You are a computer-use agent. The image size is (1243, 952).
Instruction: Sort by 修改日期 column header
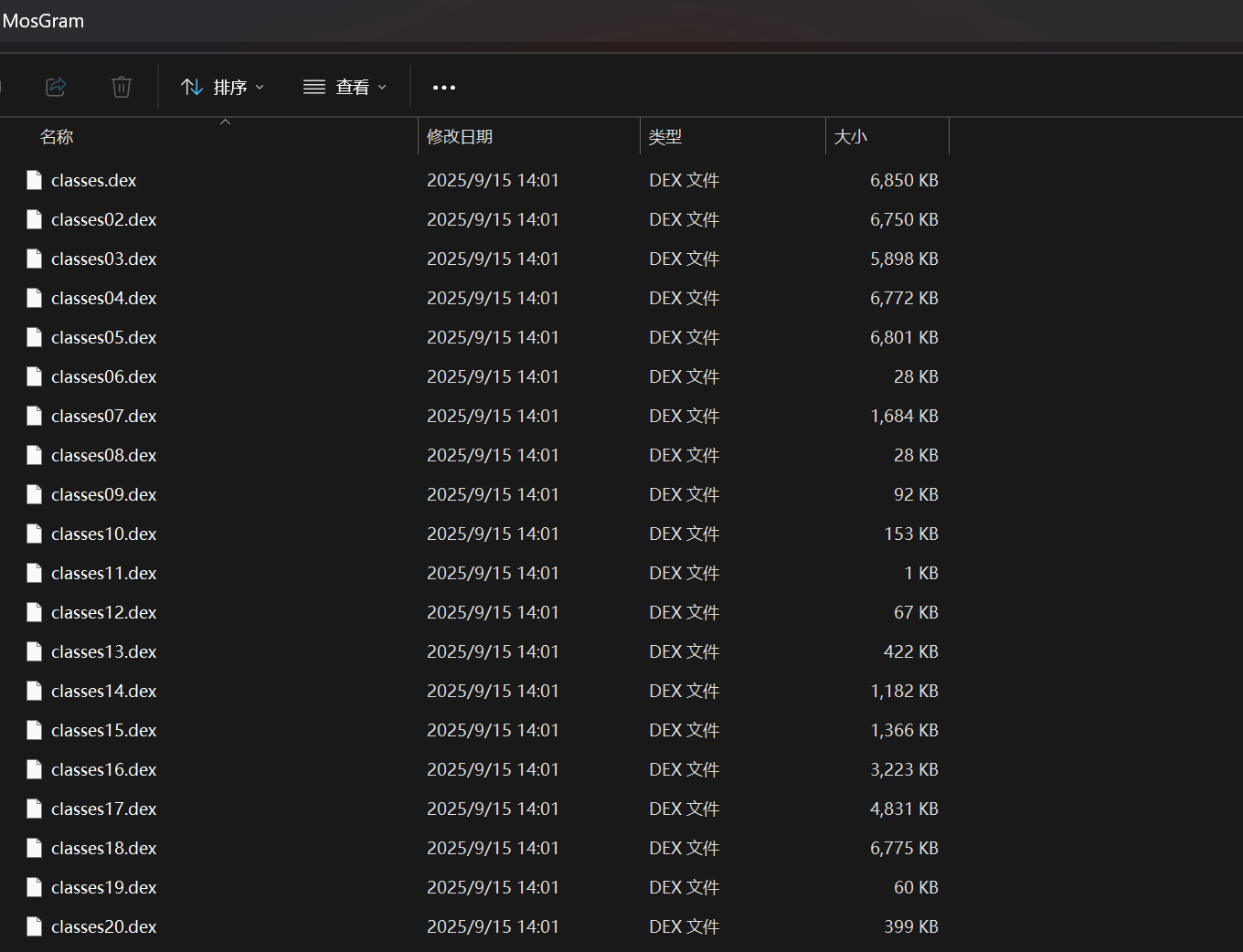pos(460,136)
